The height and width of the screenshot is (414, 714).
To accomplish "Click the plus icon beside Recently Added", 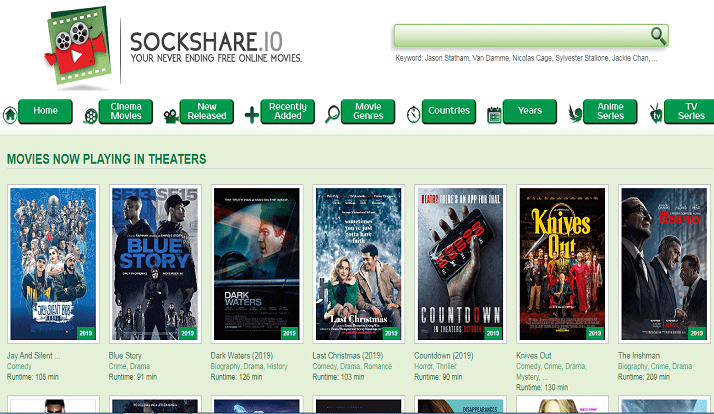I will tap(251, 115).
